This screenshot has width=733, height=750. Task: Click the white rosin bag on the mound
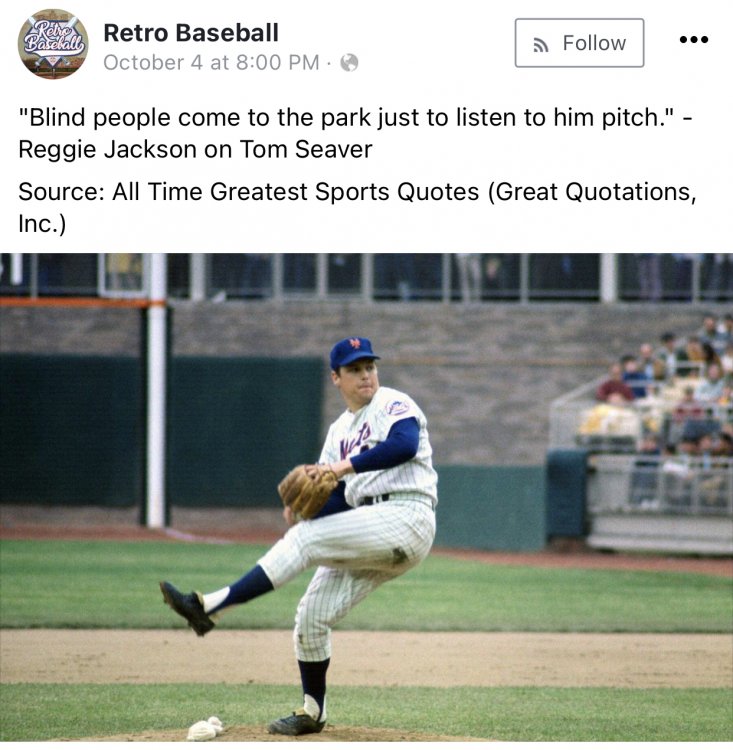(x=205, y=728)
